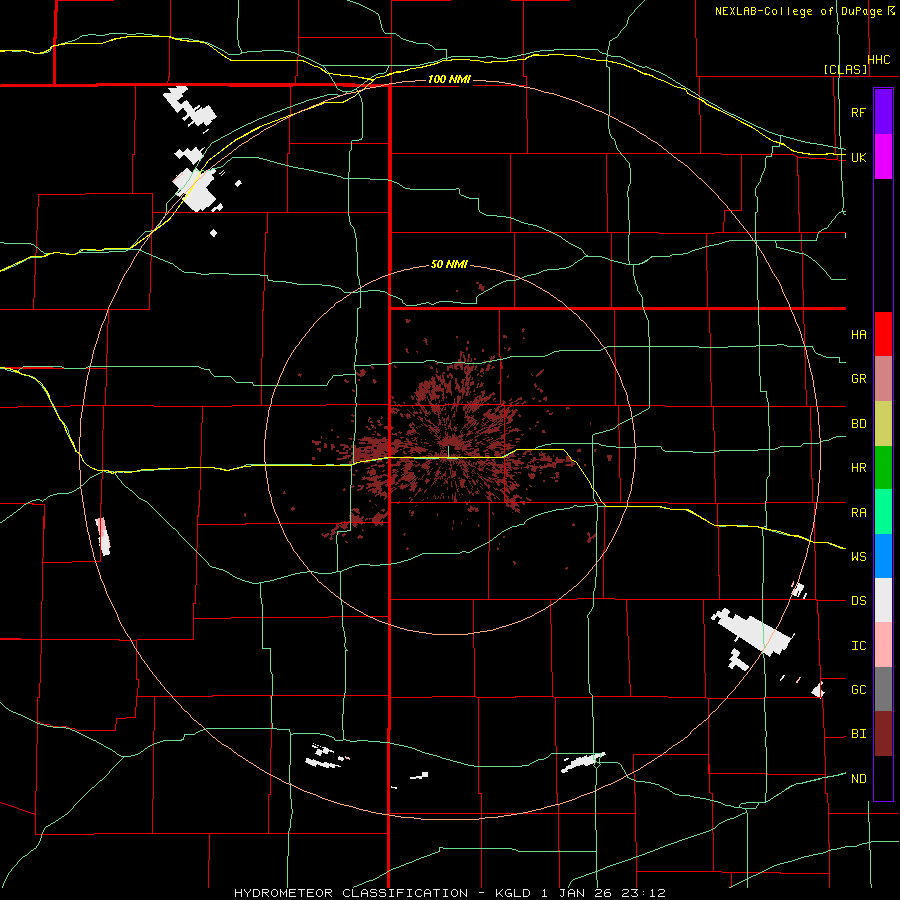The width and height of the screenshot is (900, 900).
Task: Click the HA legend label
Action: [x=858, y=334]
